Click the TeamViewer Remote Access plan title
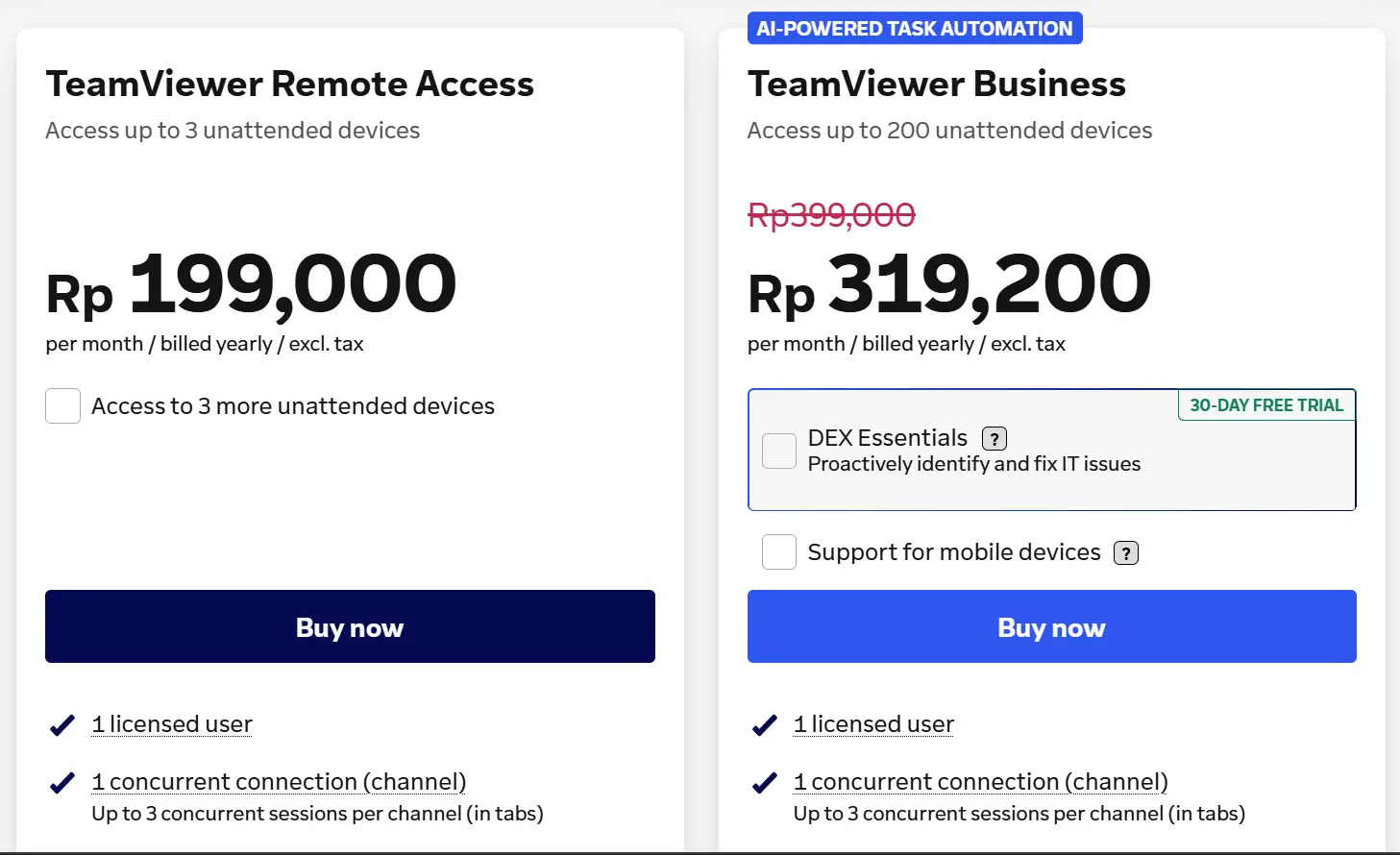The image size is (1400, 855). (289, 85)
